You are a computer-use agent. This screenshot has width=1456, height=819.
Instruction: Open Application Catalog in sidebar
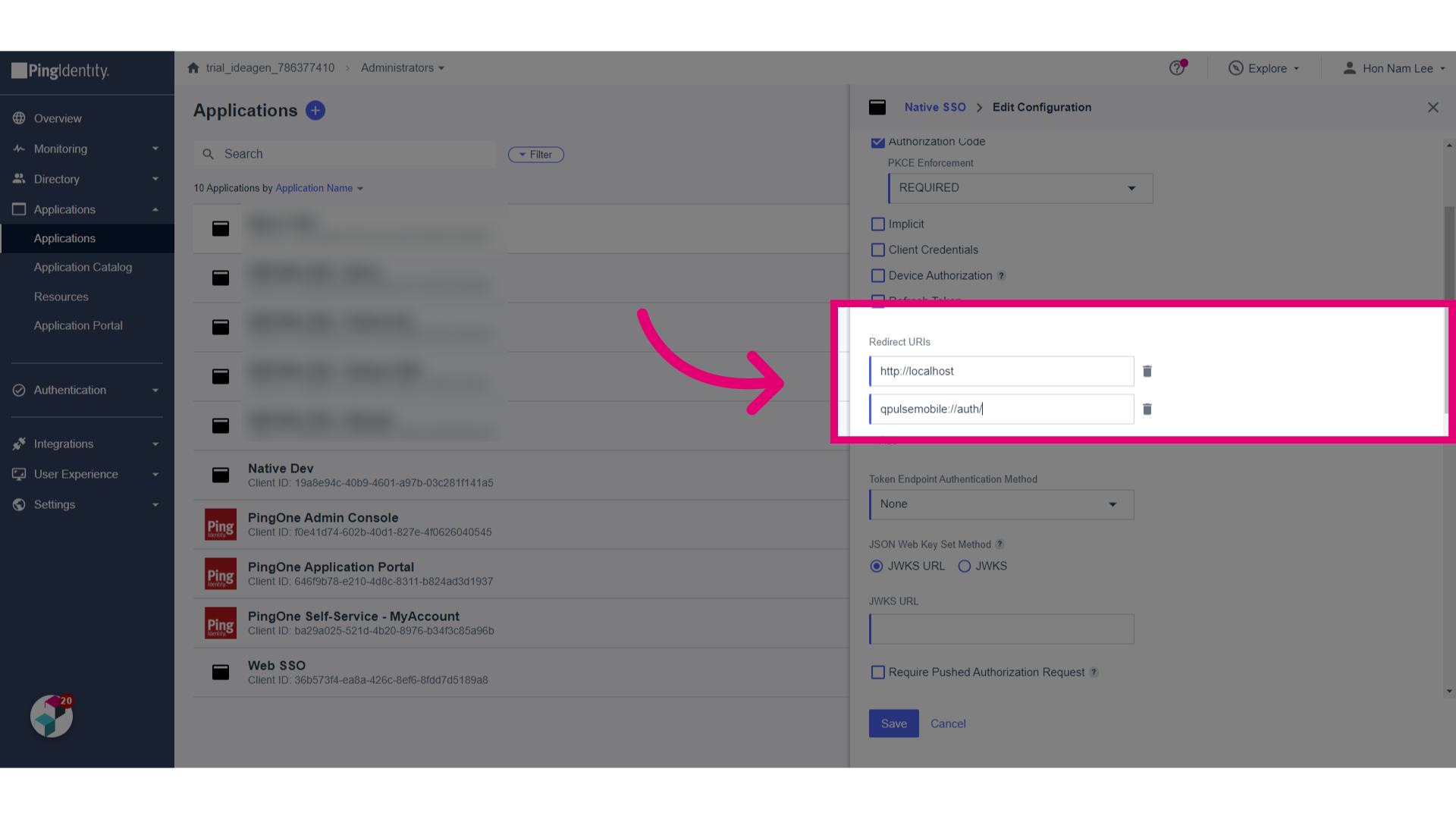coord(83,267)
